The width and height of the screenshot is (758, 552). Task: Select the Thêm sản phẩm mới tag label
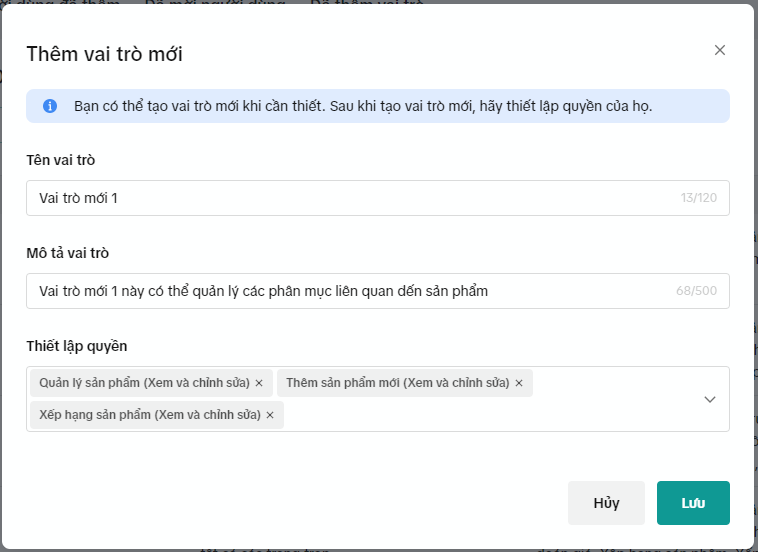[398, 383]
